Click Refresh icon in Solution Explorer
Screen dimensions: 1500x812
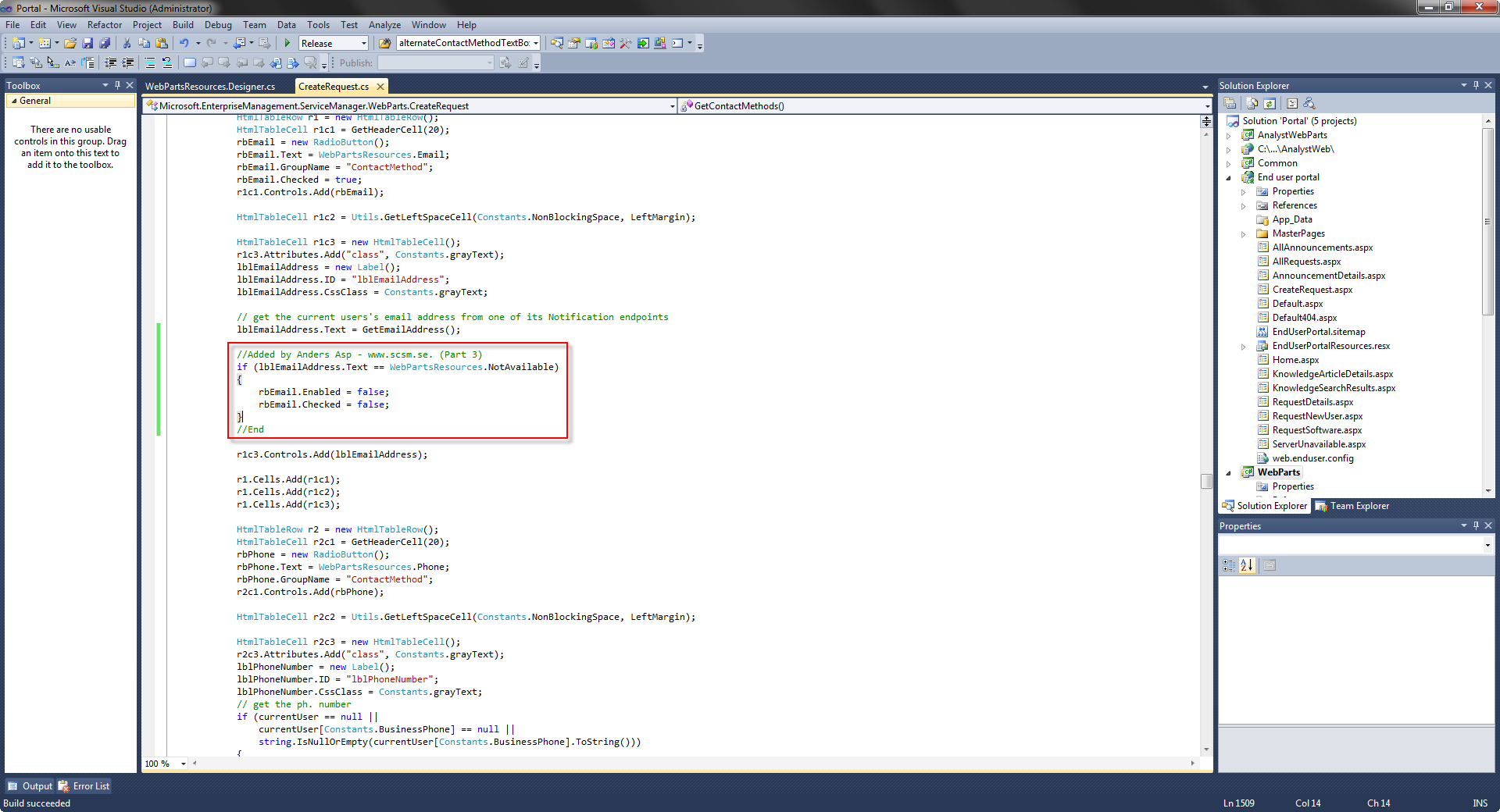tap(1270, 103)
